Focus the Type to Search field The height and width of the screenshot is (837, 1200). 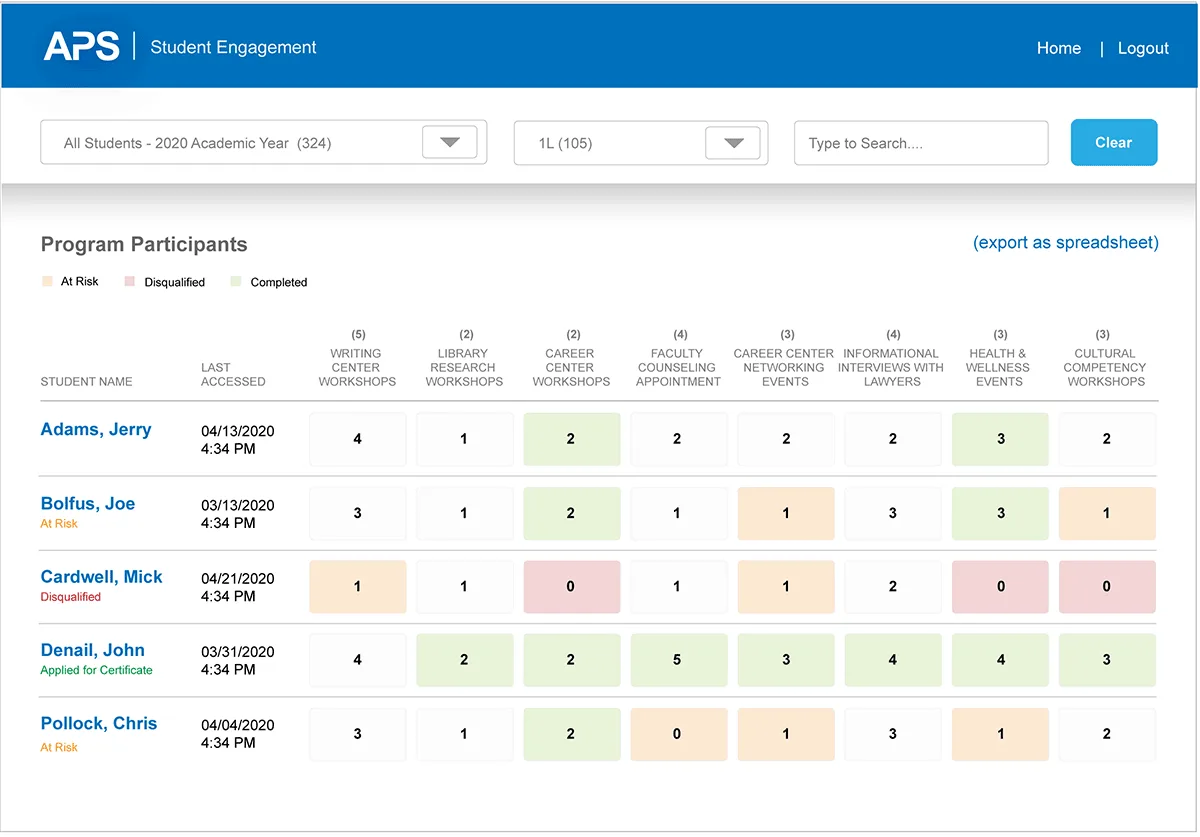coord(920,143)
